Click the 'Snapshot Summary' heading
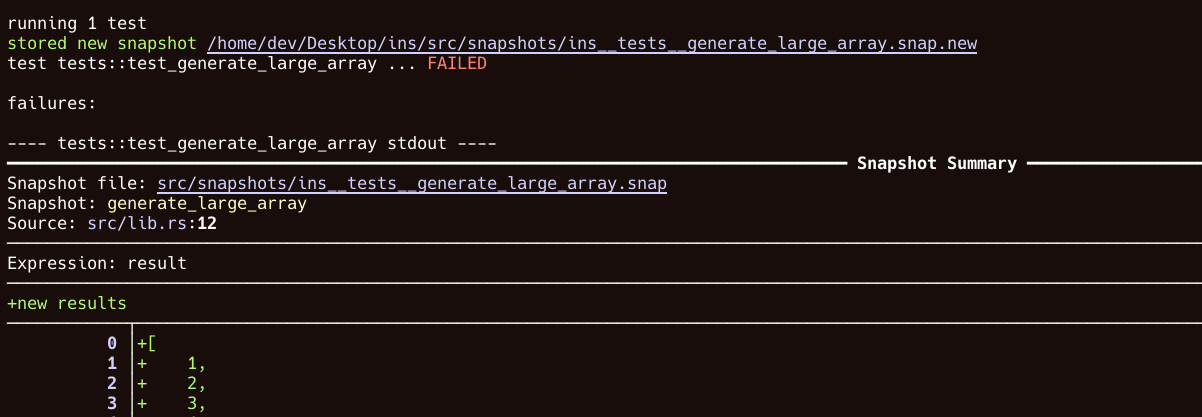Viewport: 1202px width, 417px height. tap(936, 163)
